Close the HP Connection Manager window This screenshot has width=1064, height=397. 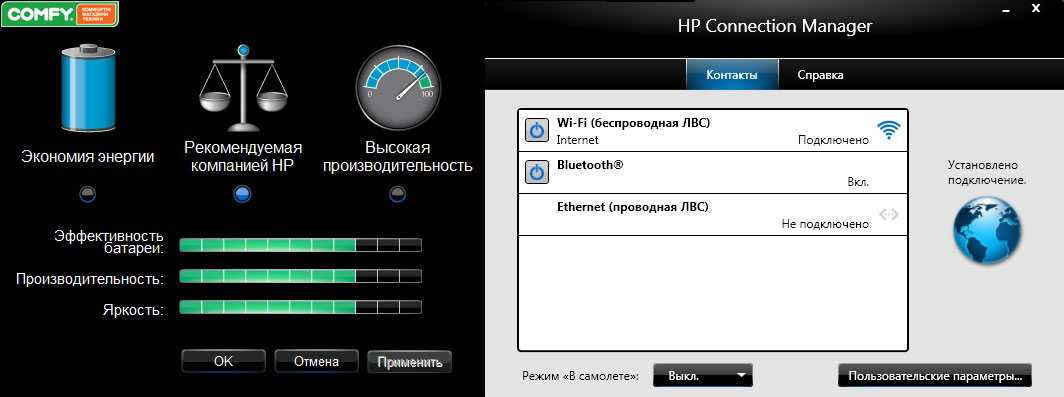click(x=1036, y=8)
